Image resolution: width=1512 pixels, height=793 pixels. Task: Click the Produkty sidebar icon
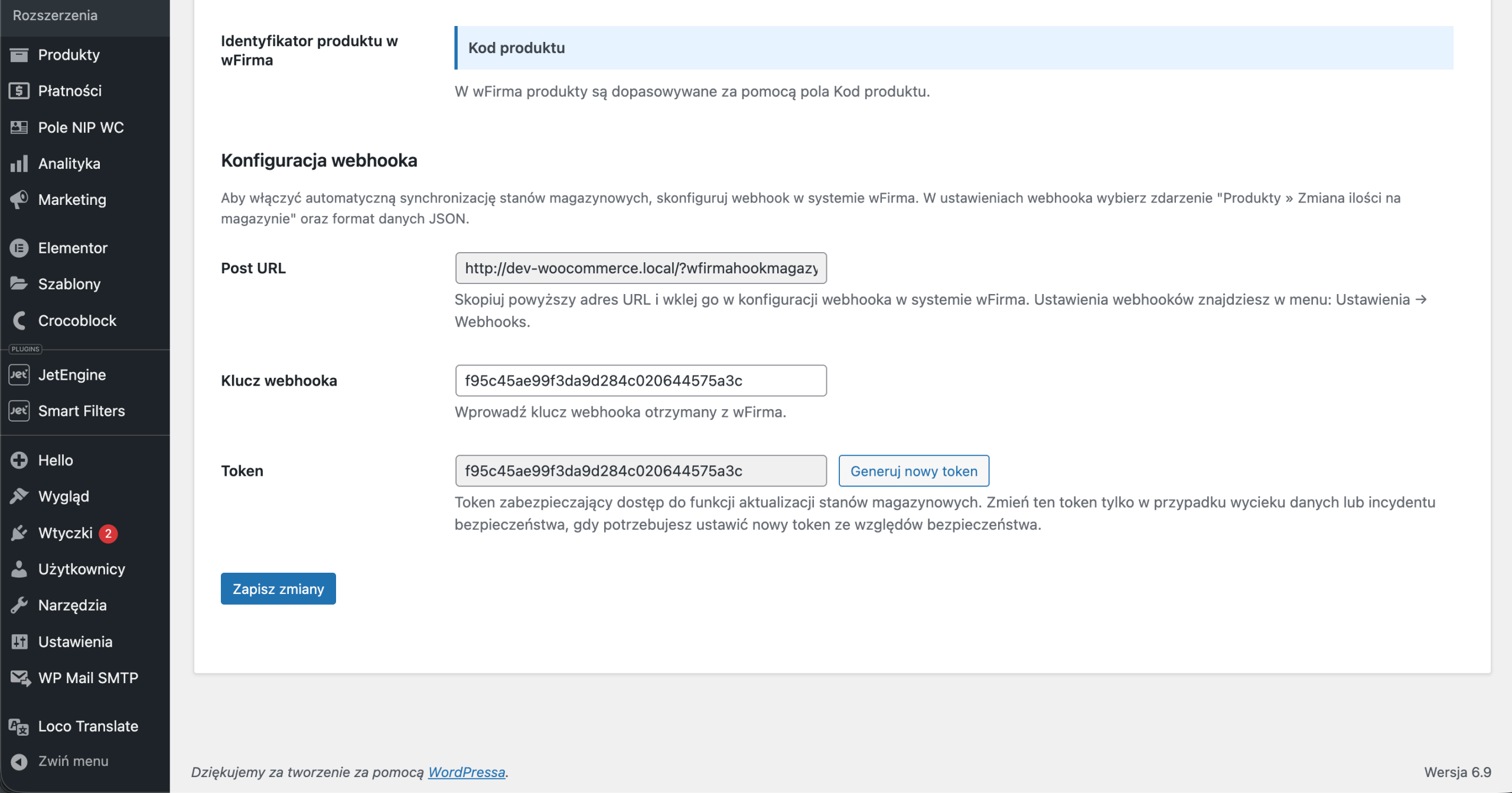[x=19, y=54]
